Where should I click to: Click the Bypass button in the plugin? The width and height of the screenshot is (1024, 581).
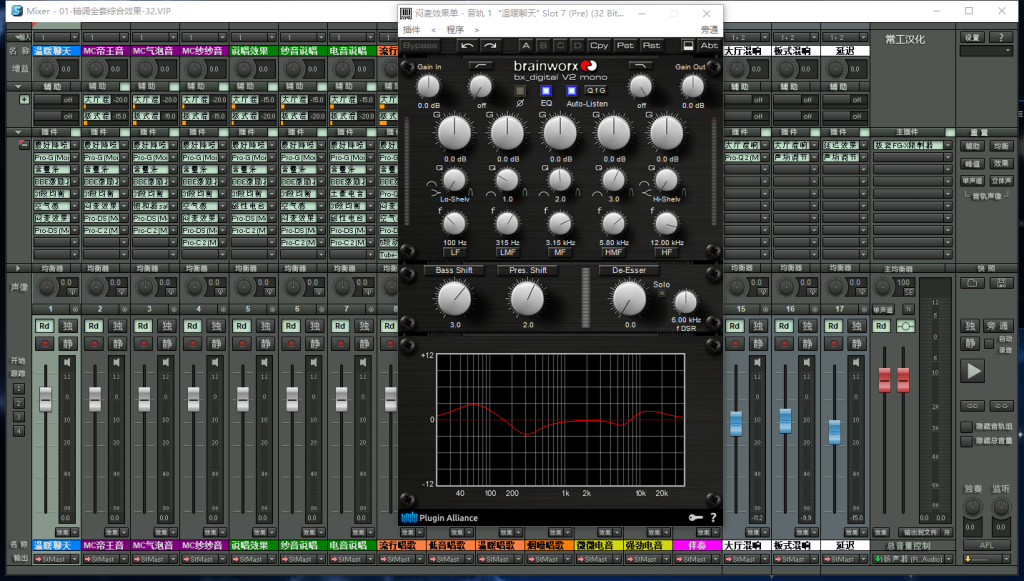coord(420,46)
